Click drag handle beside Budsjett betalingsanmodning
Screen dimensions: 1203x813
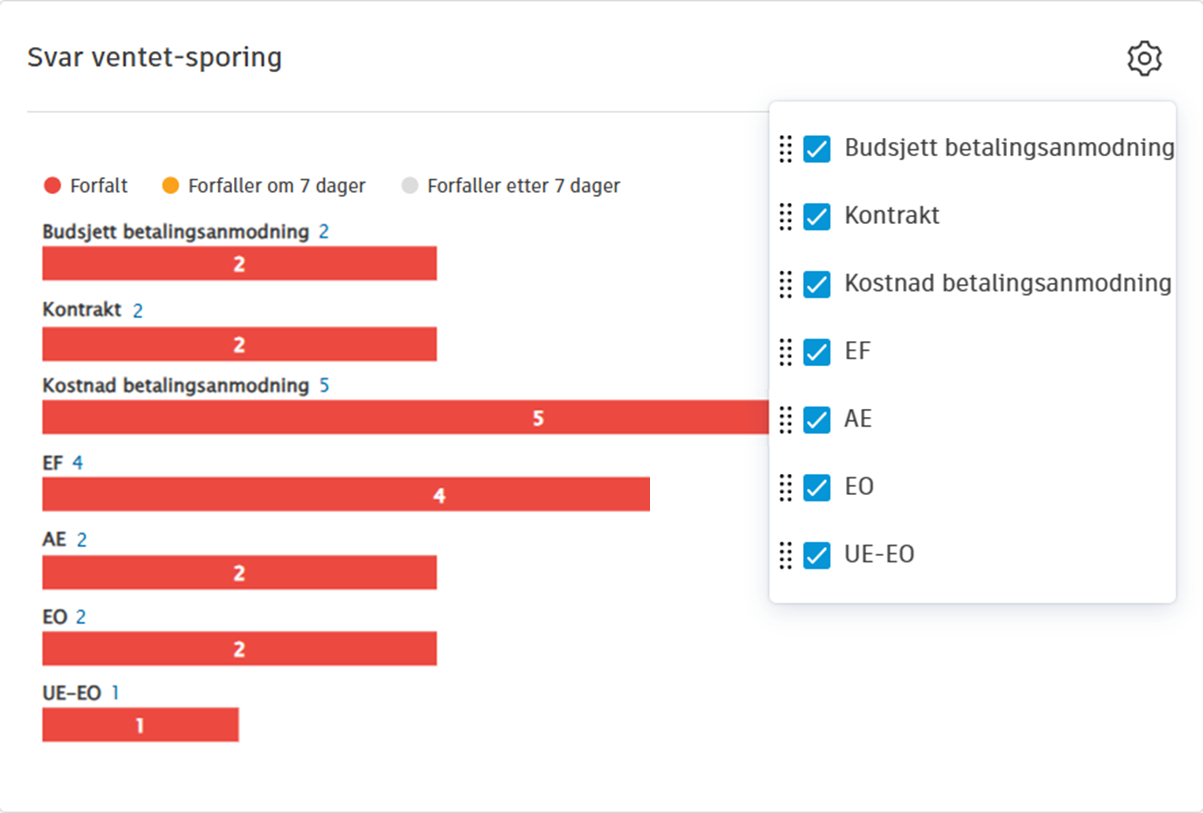(786, 149)
